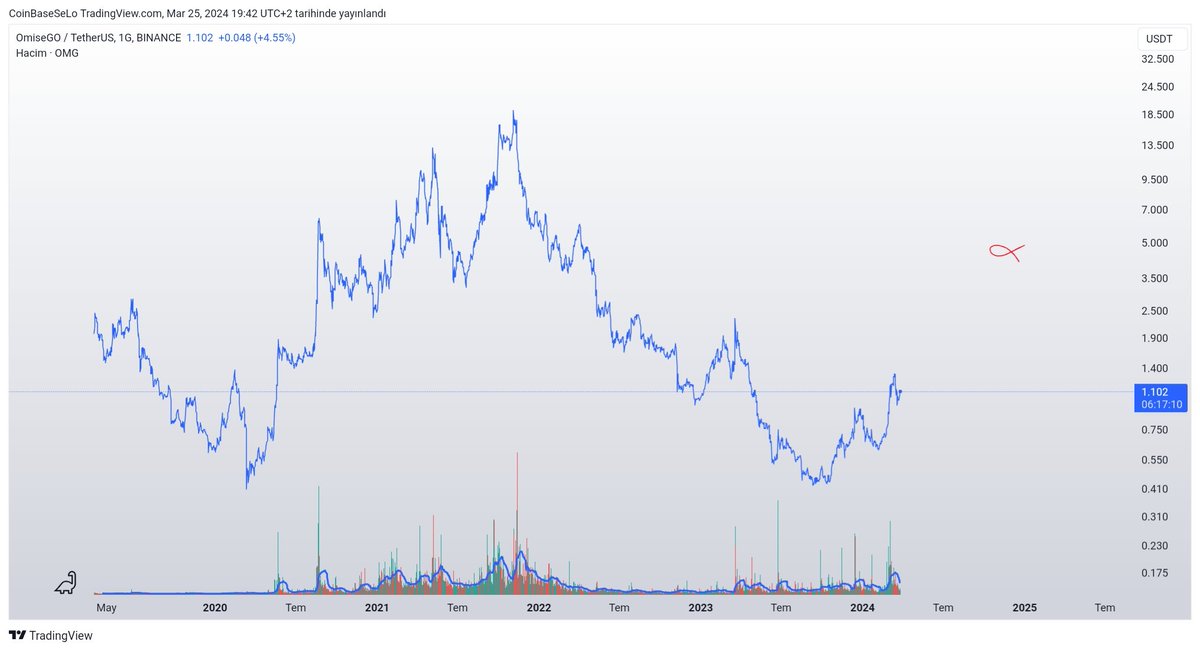The image size is (1200, 651).
Task: Select the 2024 label on the time axis
Action: pyautogui.click(x=864, y=607)
